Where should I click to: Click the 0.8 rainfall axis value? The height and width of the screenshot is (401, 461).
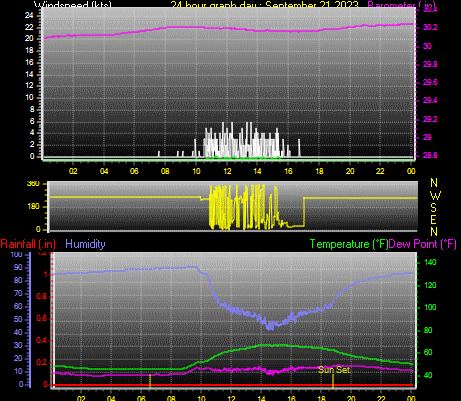pos(42,297)
